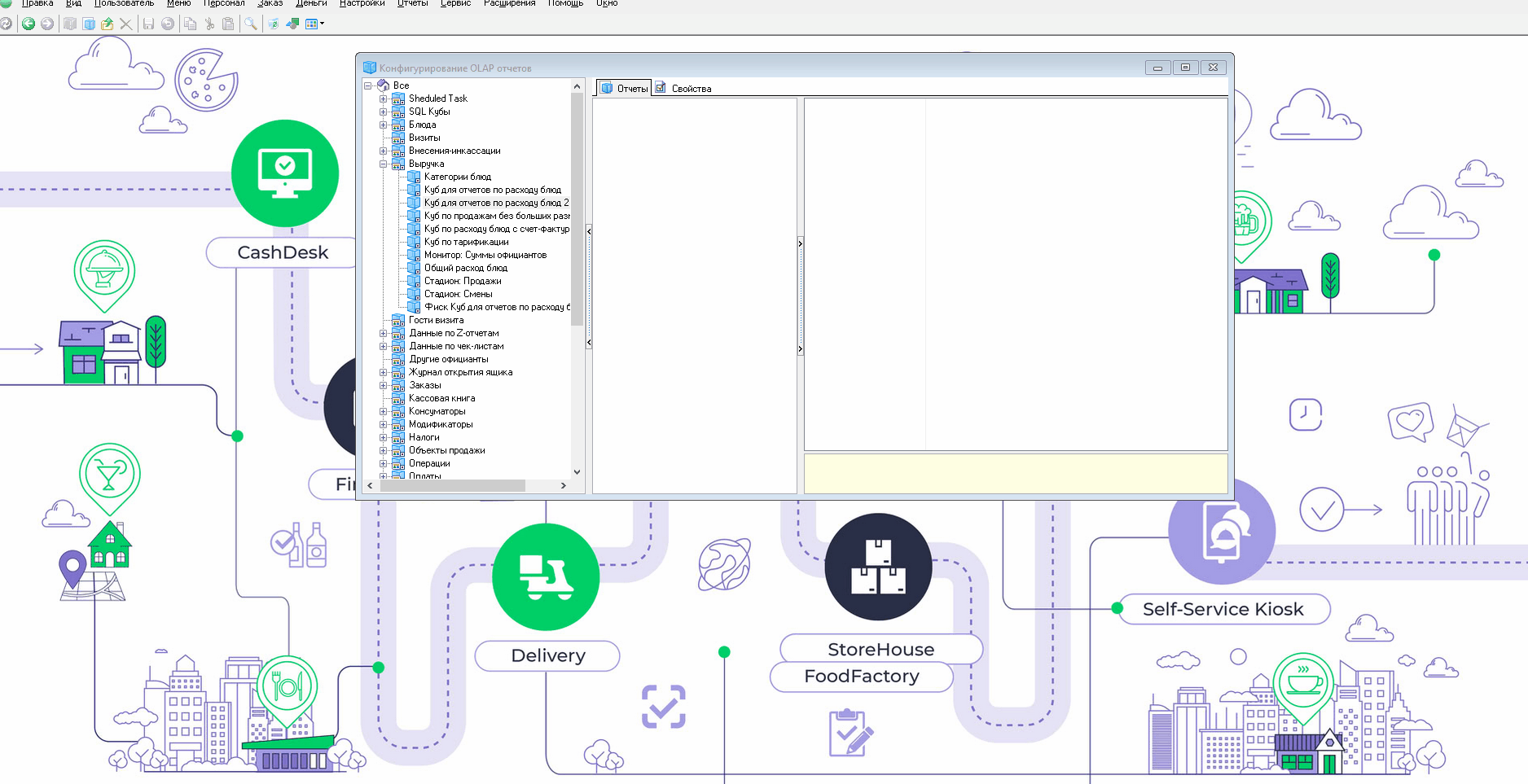Click the folder export icon with arrow
1528x784 pixels.
(107, 24)
